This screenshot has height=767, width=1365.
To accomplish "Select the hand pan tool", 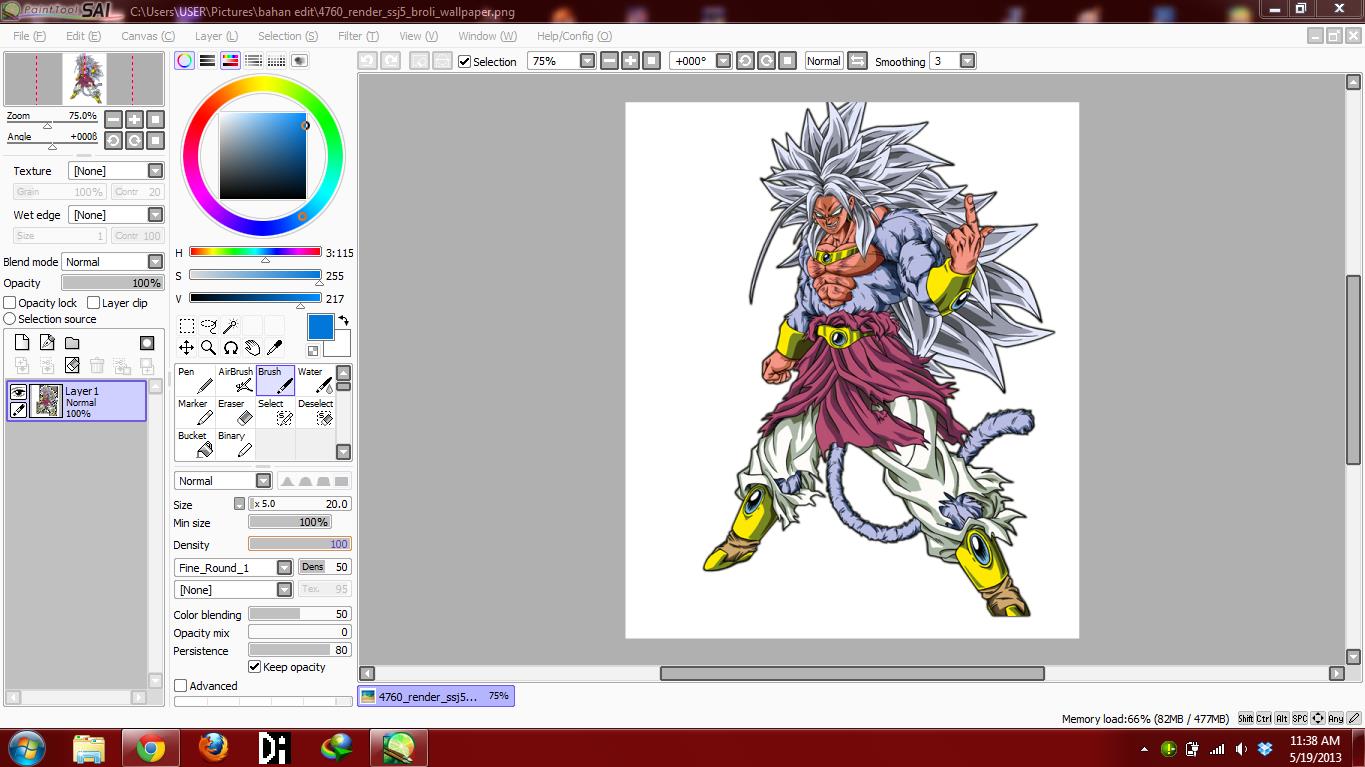I will click(253, 348).
